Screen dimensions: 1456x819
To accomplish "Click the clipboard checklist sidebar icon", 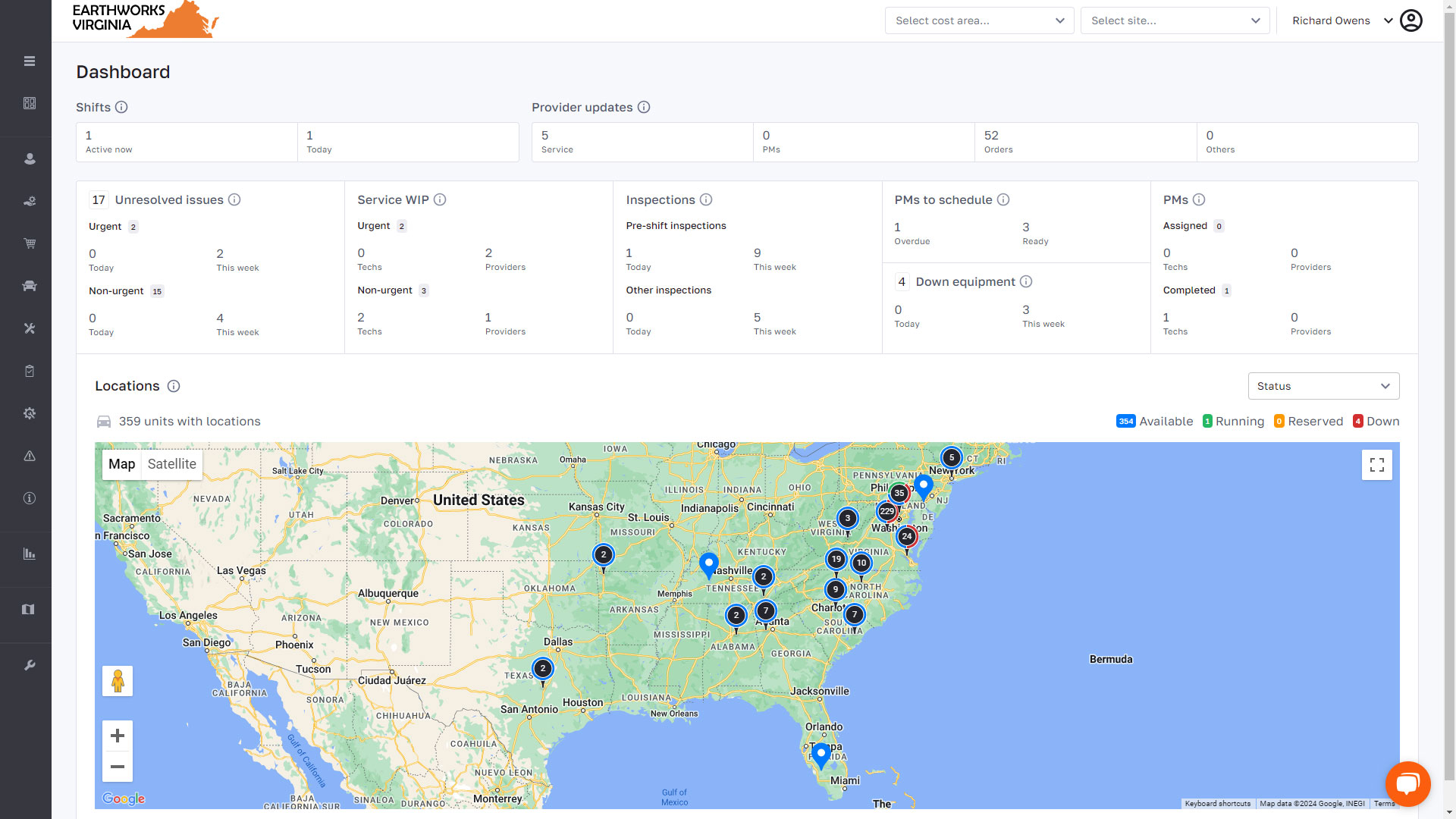I will click(x=30, y=371).
